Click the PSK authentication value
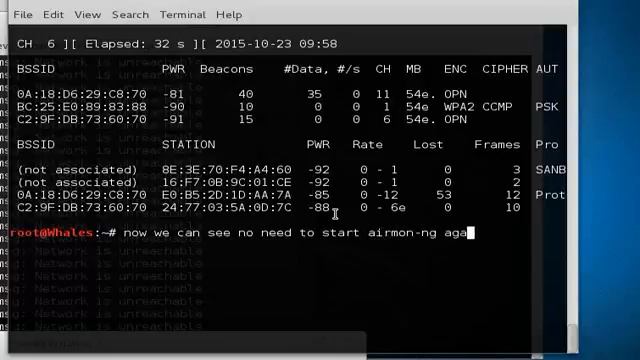This screenshot has height=360, width=640. pos(547,107)
